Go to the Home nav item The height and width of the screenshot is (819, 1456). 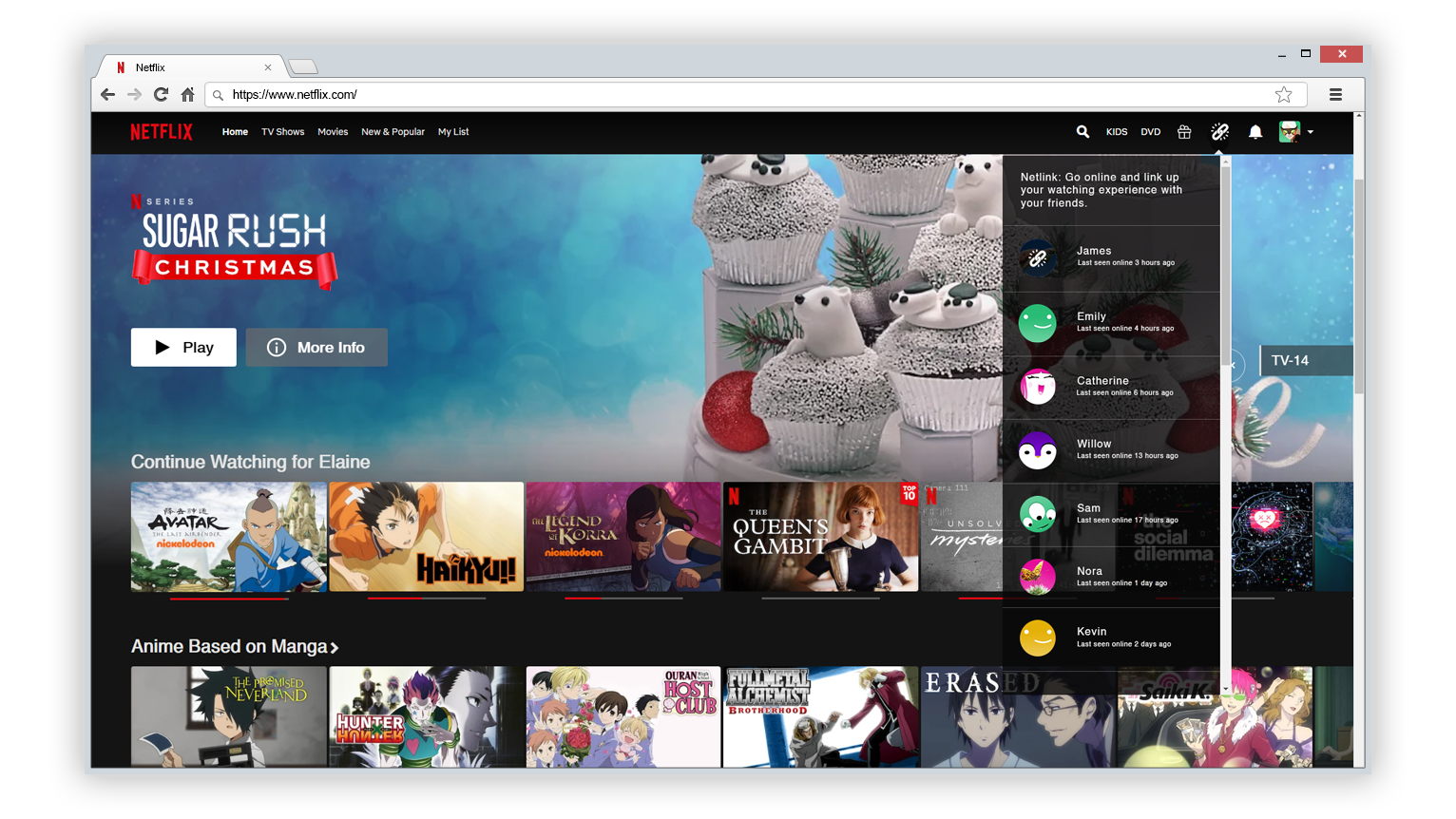[x=235, y=132]
